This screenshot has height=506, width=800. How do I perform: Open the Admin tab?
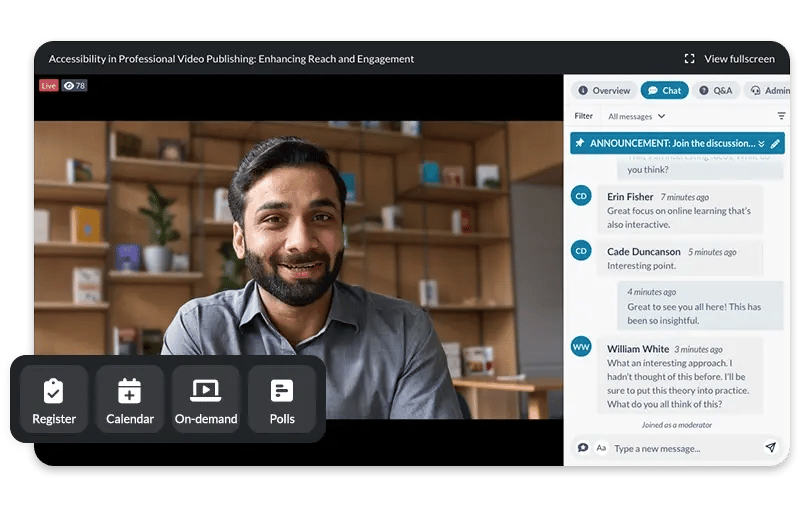[768, 91]
